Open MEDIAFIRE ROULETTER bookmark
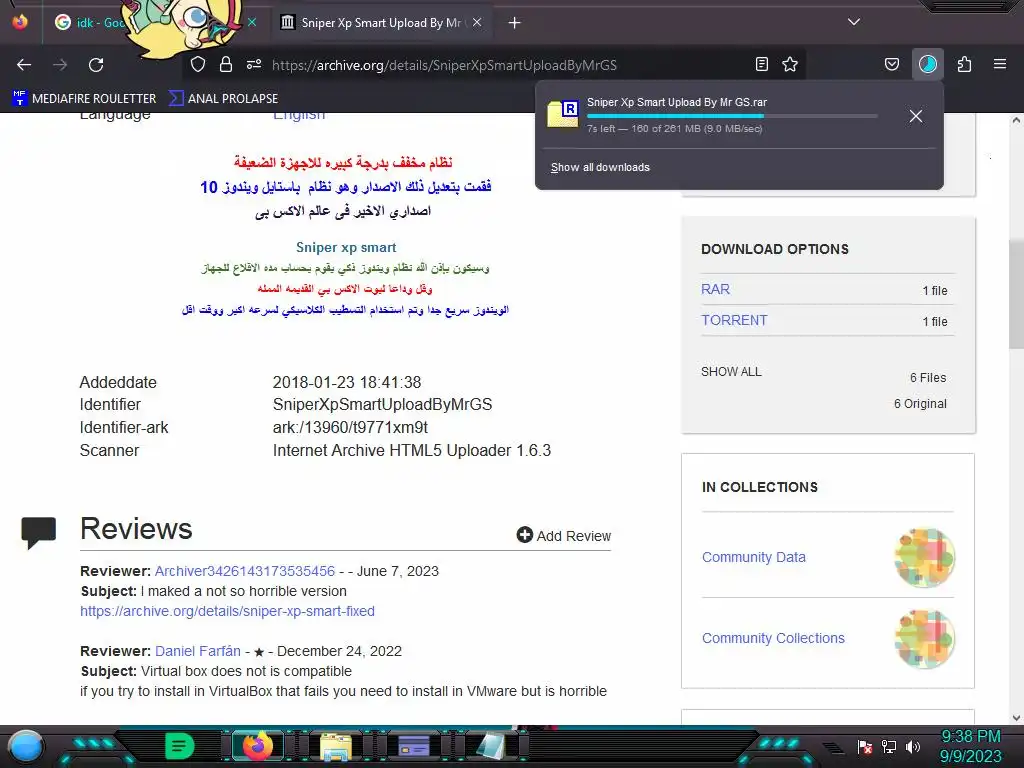This screenshot has height=768, width=1024. 84,99
